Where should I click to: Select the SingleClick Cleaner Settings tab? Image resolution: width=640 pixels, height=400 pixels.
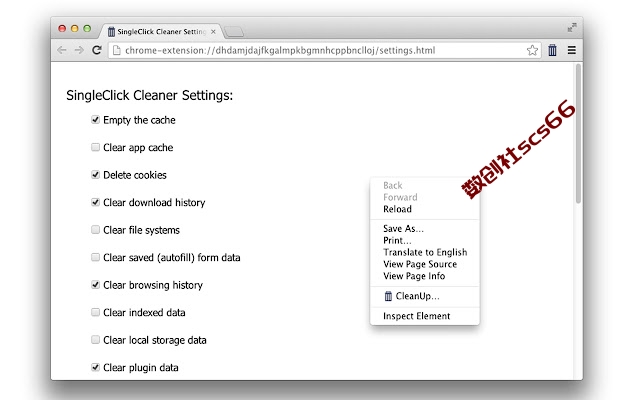pyautogui.click(x=162, y=31)
